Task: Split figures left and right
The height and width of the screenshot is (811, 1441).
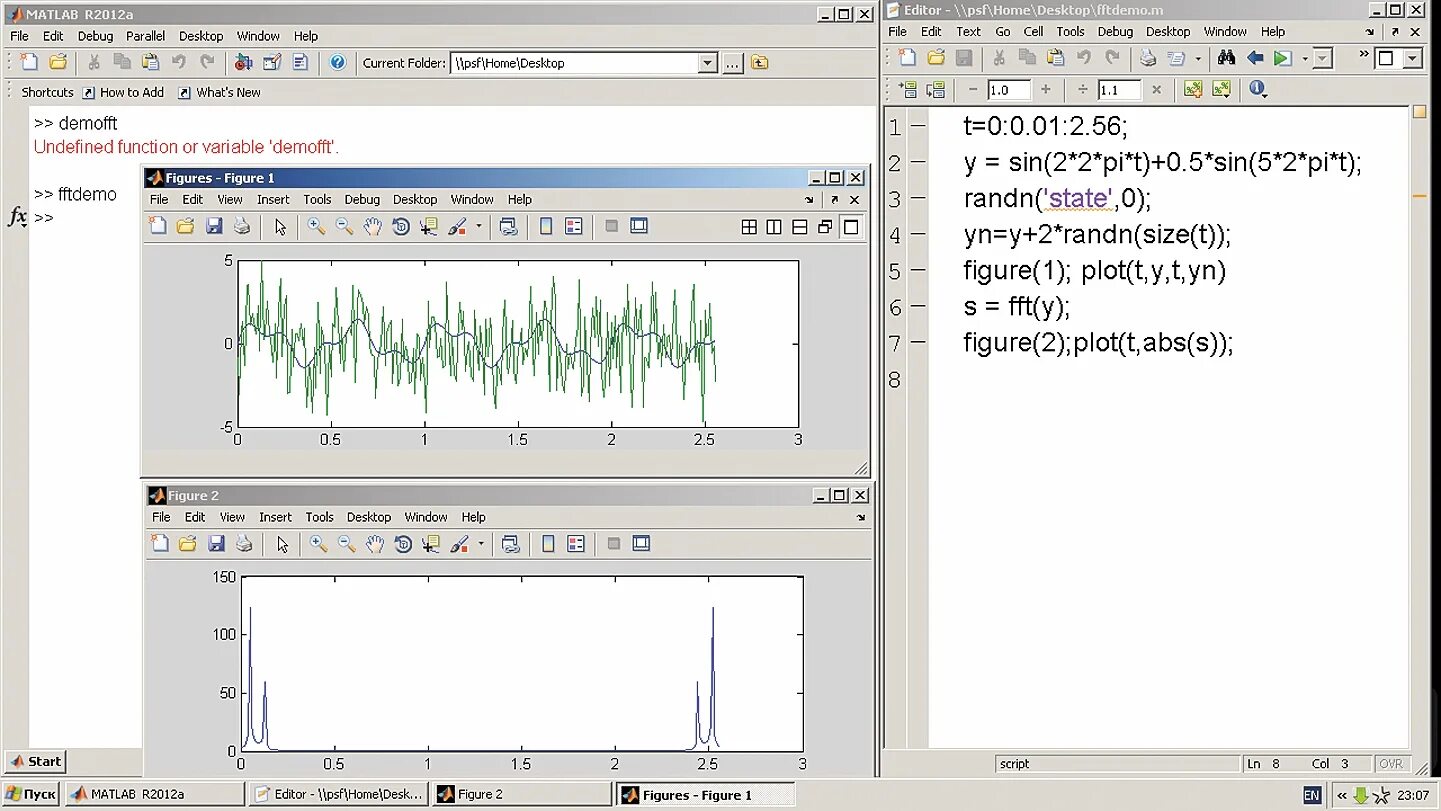Action: [x=774, y=227]
